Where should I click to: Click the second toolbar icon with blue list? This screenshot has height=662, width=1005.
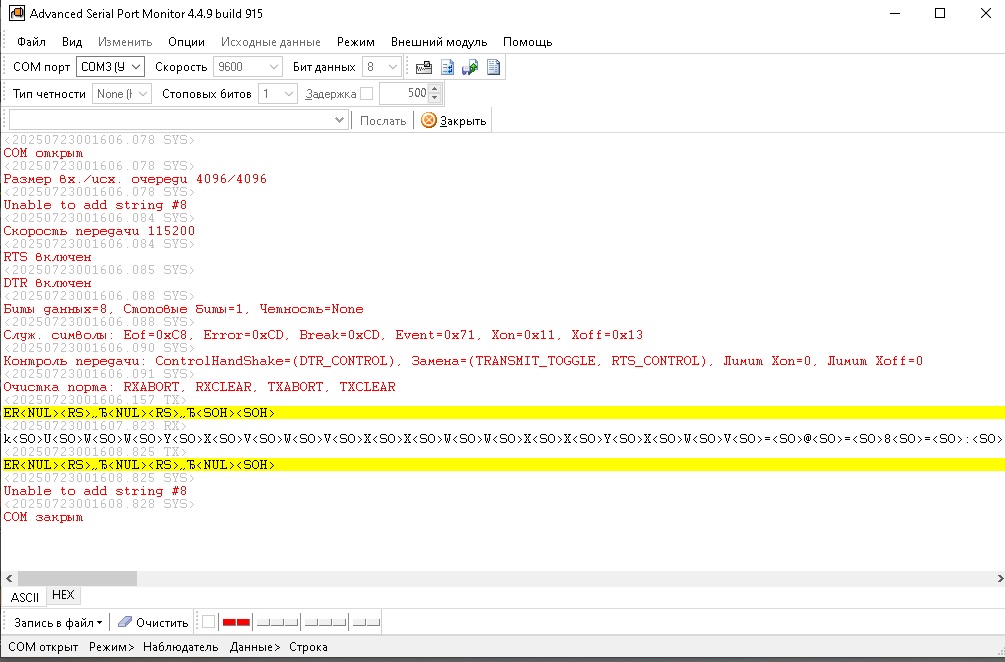tap(447, 67)
